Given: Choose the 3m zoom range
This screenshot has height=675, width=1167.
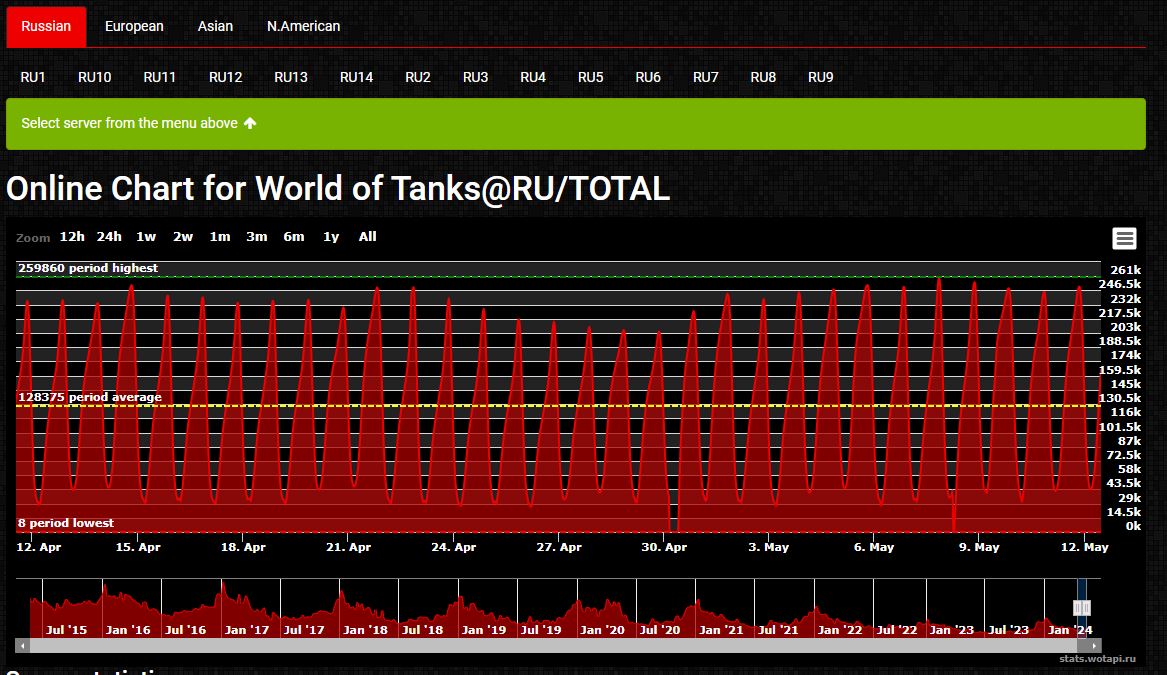Looking at the screenshot, I should click(257, 237).
